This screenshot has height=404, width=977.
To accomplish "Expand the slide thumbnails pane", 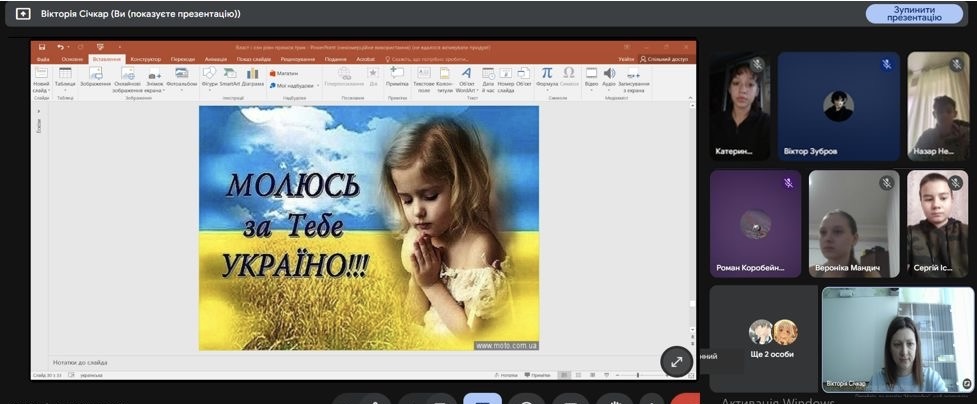I will (x=39, y=112).
